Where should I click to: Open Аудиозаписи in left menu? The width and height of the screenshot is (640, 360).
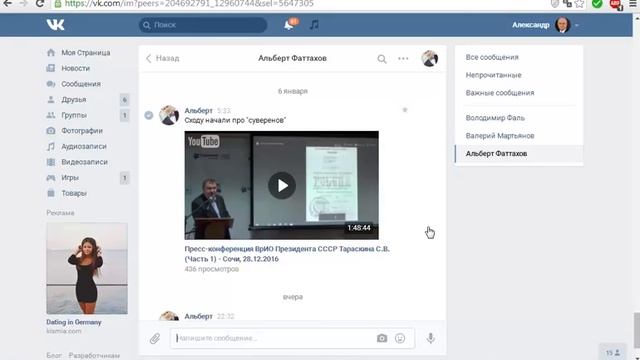84,146
